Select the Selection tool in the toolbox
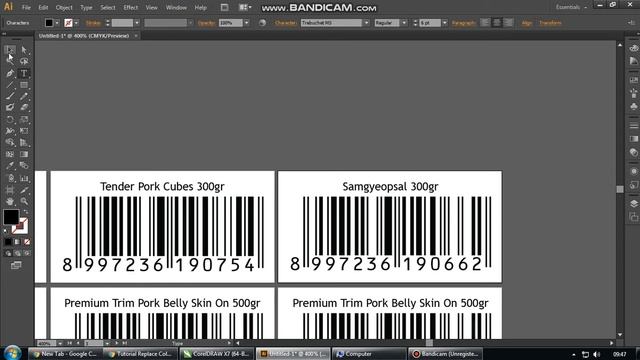 (10, 50)
